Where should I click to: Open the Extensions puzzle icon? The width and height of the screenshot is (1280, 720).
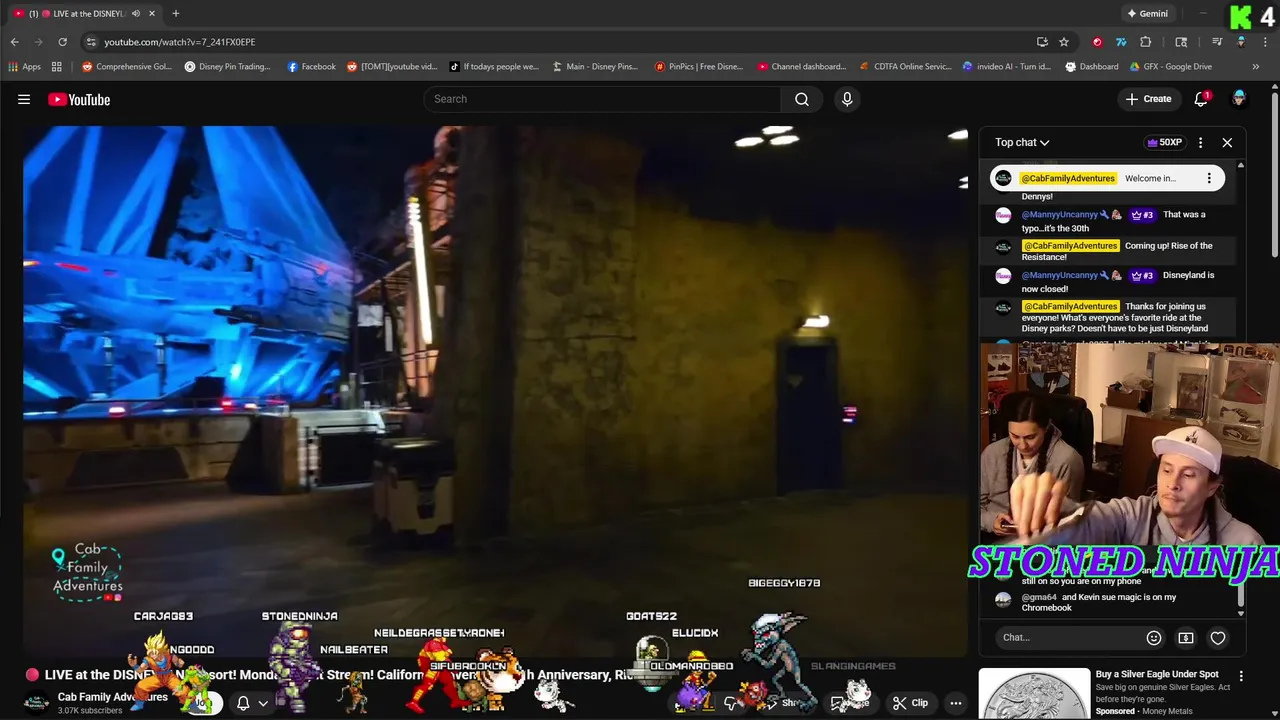(1146, 42)
